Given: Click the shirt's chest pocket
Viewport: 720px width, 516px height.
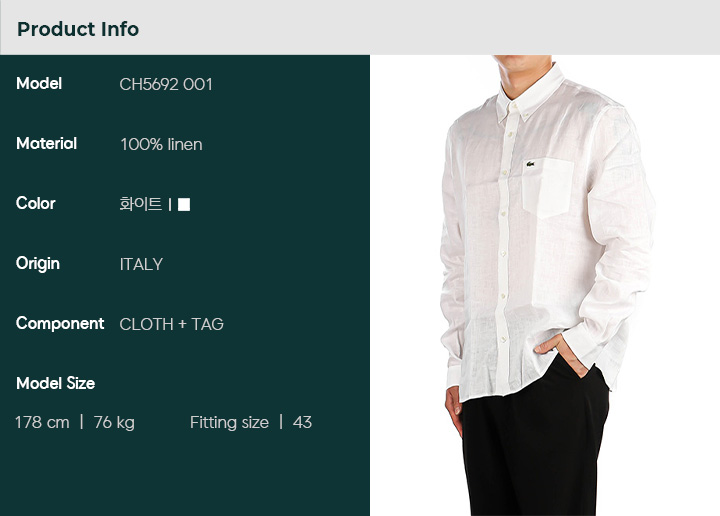Looking at the screenshot, I should [548, 187].
